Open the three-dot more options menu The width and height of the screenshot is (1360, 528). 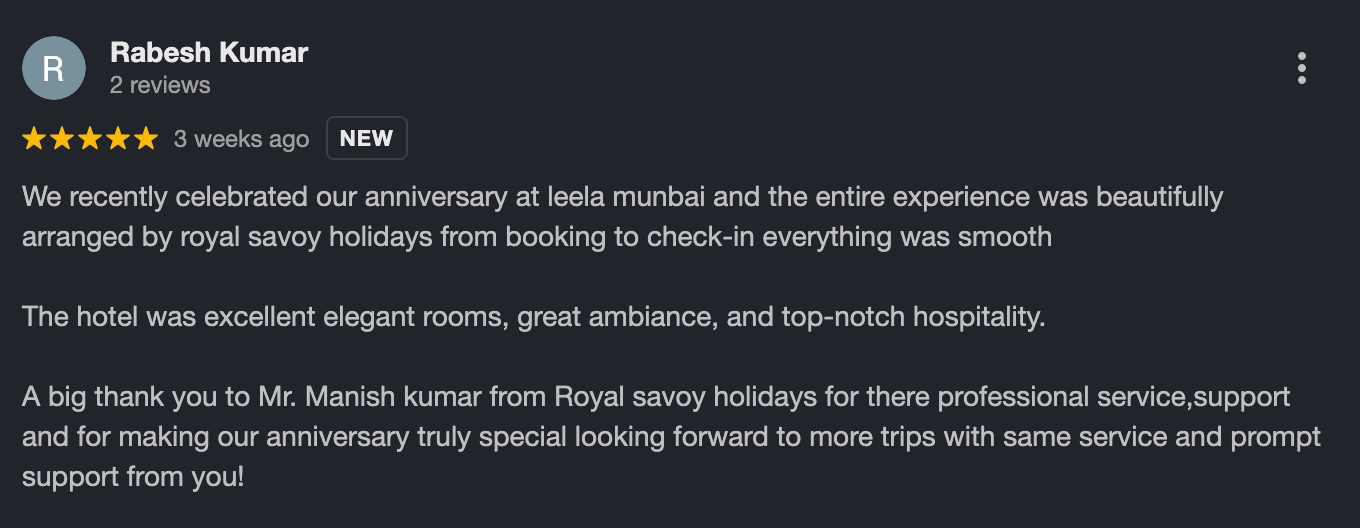coord(1301,68)
